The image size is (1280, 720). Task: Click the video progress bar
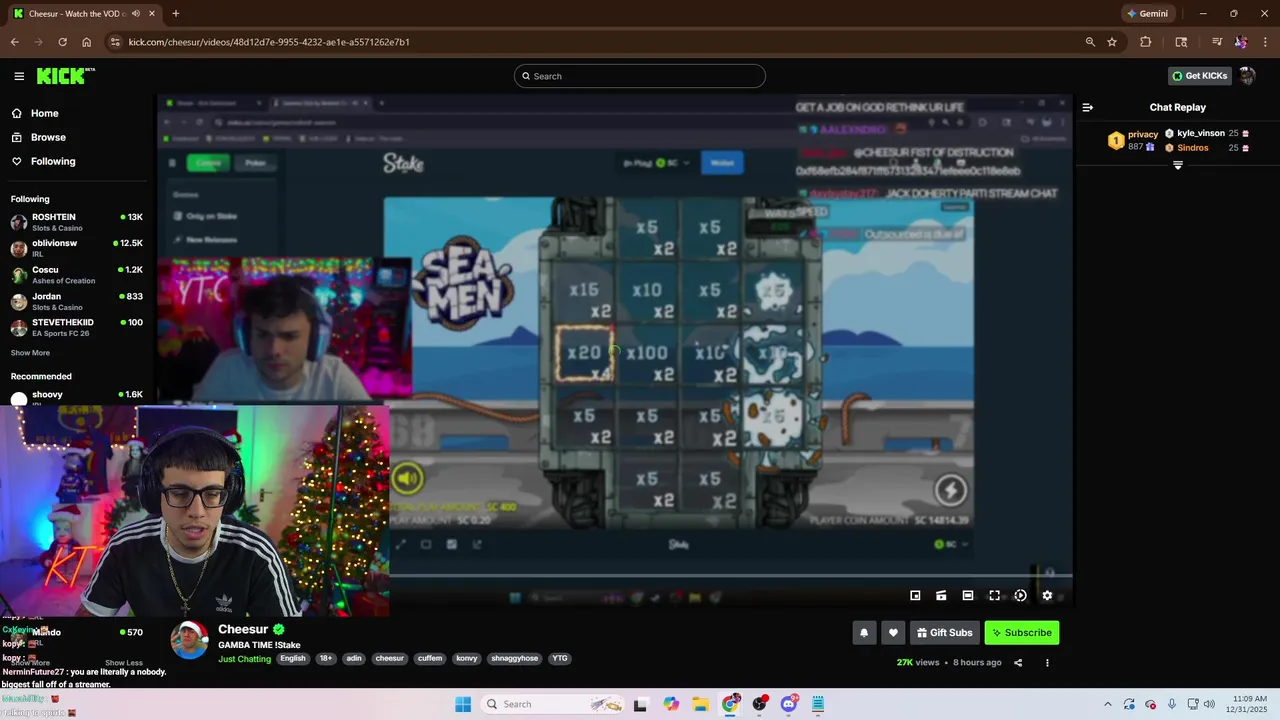(614, 575)
